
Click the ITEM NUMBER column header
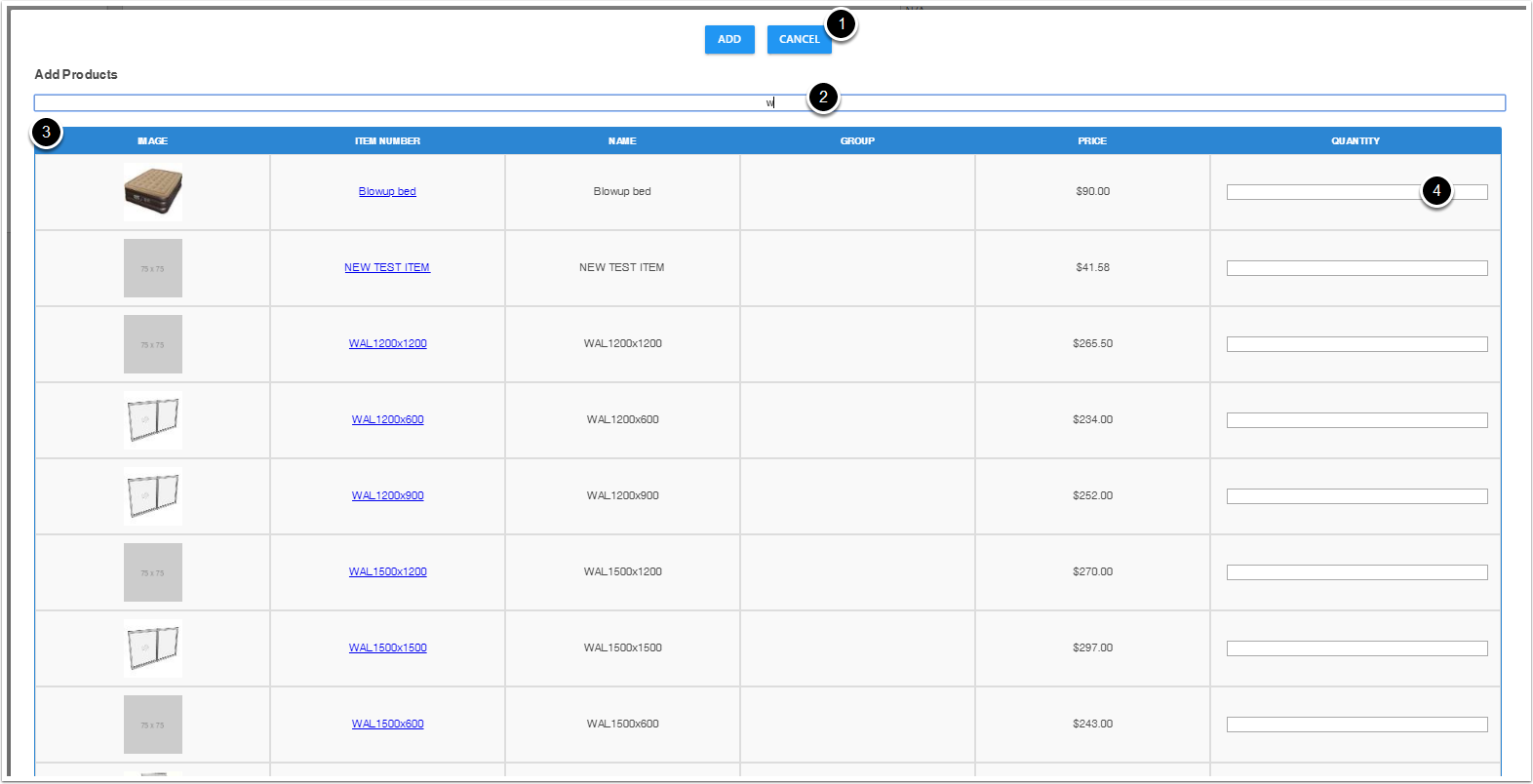click(387, 141)
